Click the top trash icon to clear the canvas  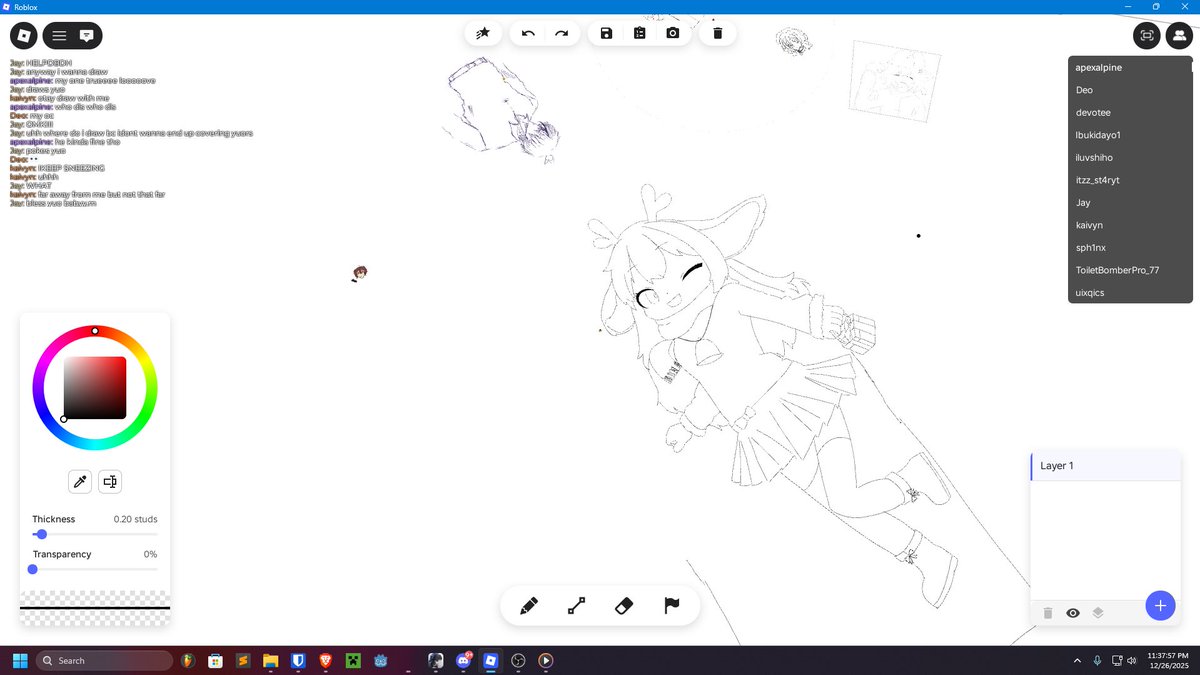click(x=717, y=33)
